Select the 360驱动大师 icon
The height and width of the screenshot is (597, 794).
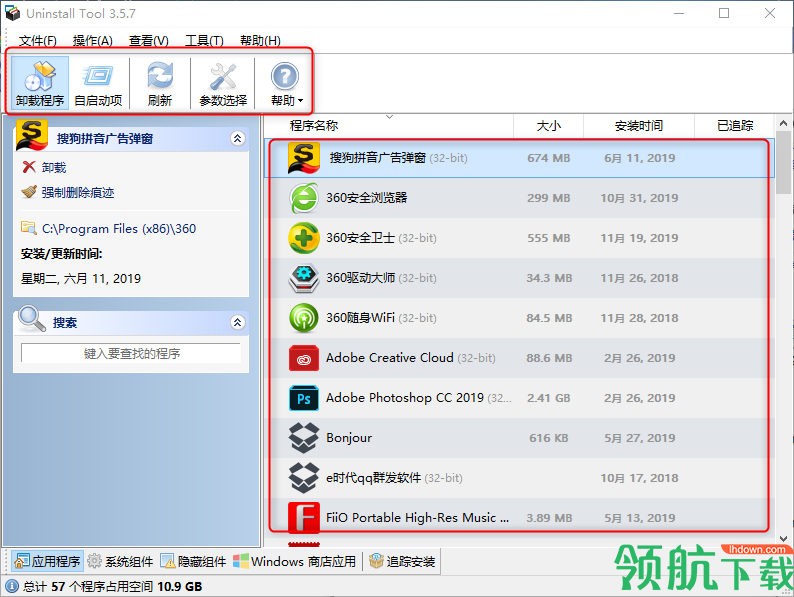(304, 278)
